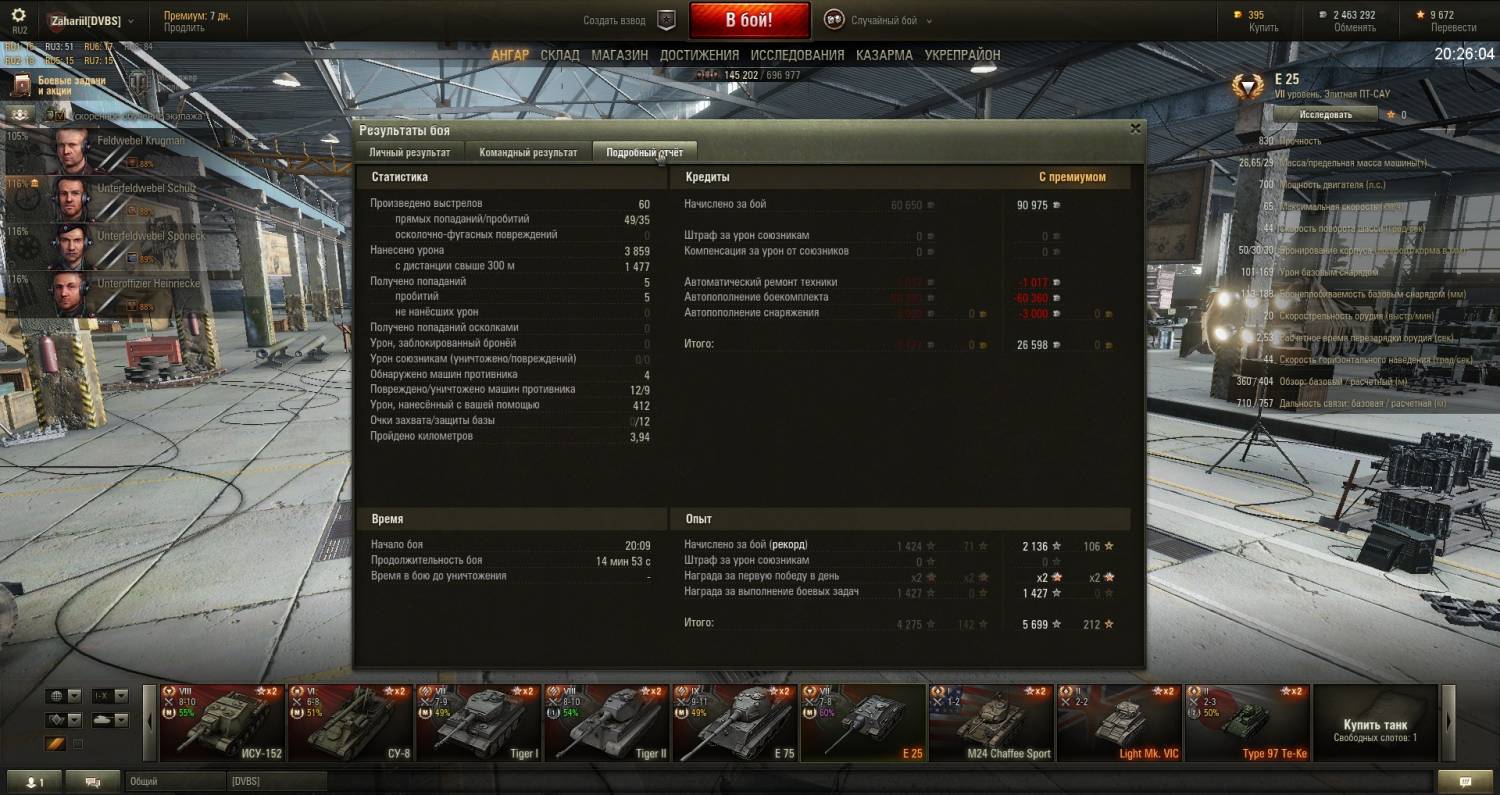
Task: Select СУ-8 in tank carousel
Action: tap(350, 723)
